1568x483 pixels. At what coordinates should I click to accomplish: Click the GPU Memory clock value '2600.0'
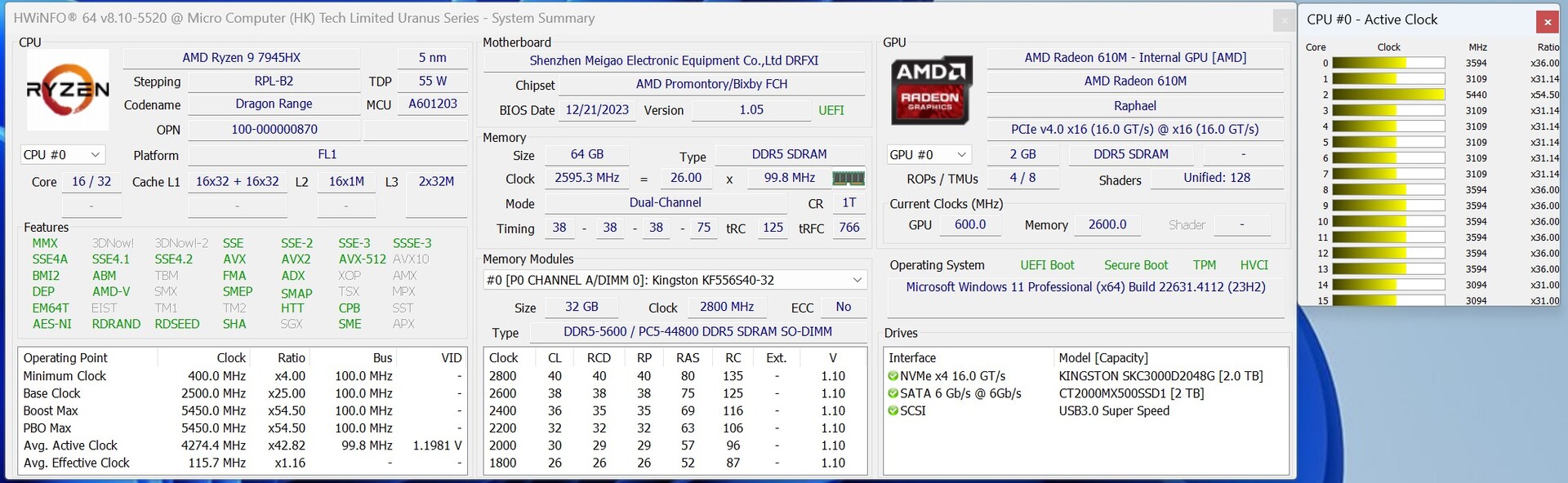coord(1107,225)
